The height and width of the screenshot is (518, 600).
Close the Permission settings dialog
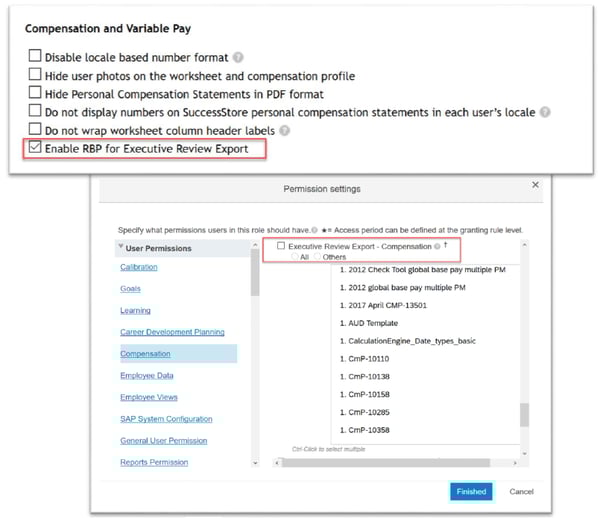[535, 185]
